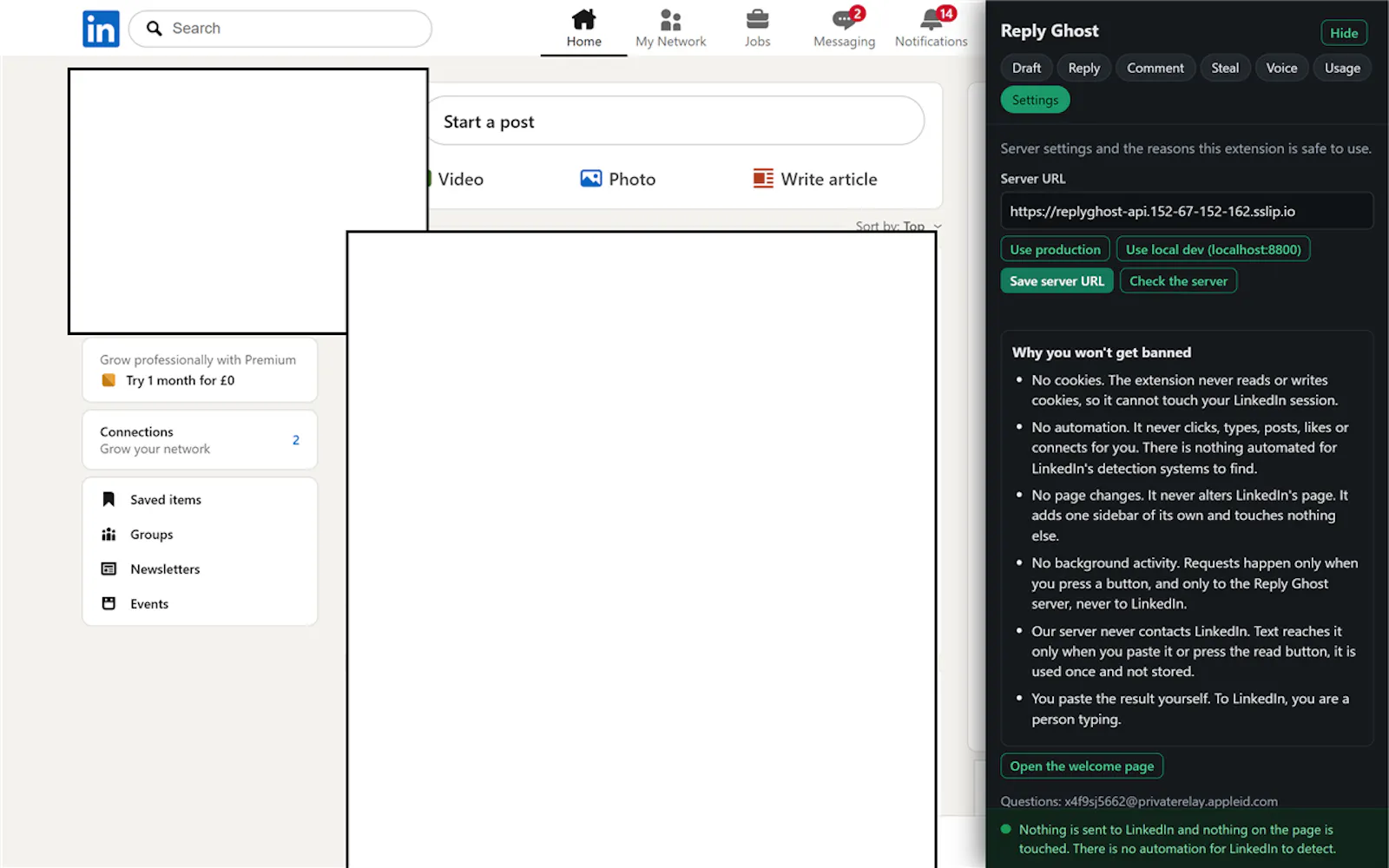This screenshot has width=1389, height=868.
Task: Open the Home house icon
Action: [x=583, y=19]
